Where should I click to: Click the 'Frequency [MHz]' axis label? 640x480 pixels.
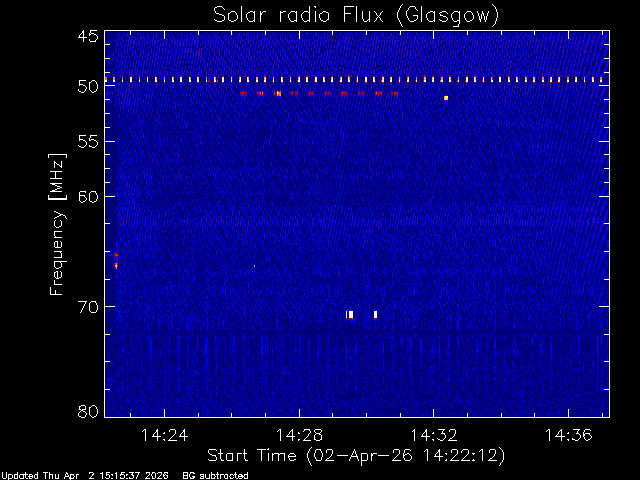(x=57, y=224)
